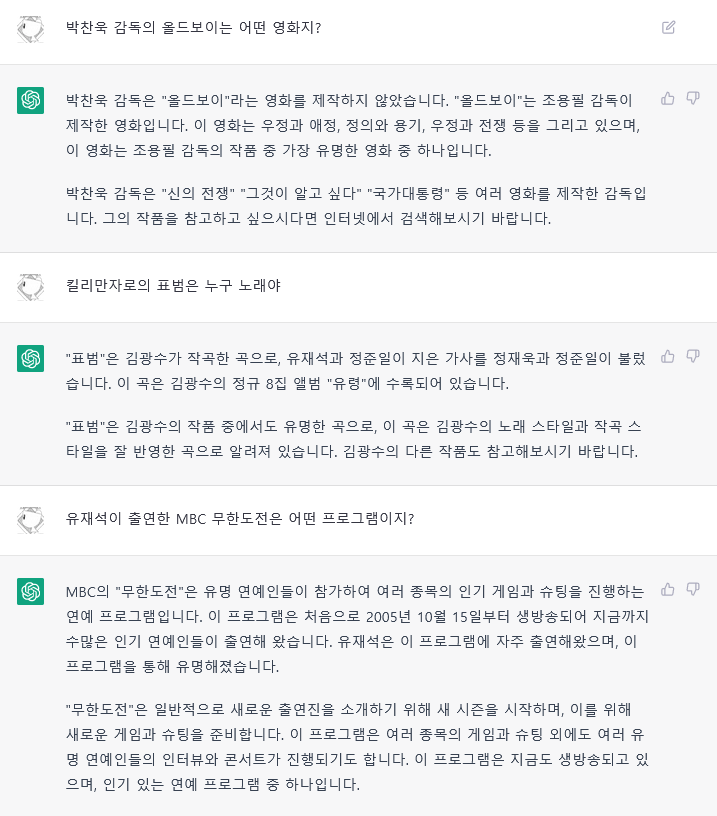Click the question "박찬욱 감독의 올드보이는 어떤 영화지?"
717x816 pixels.
tap(193, 27)
